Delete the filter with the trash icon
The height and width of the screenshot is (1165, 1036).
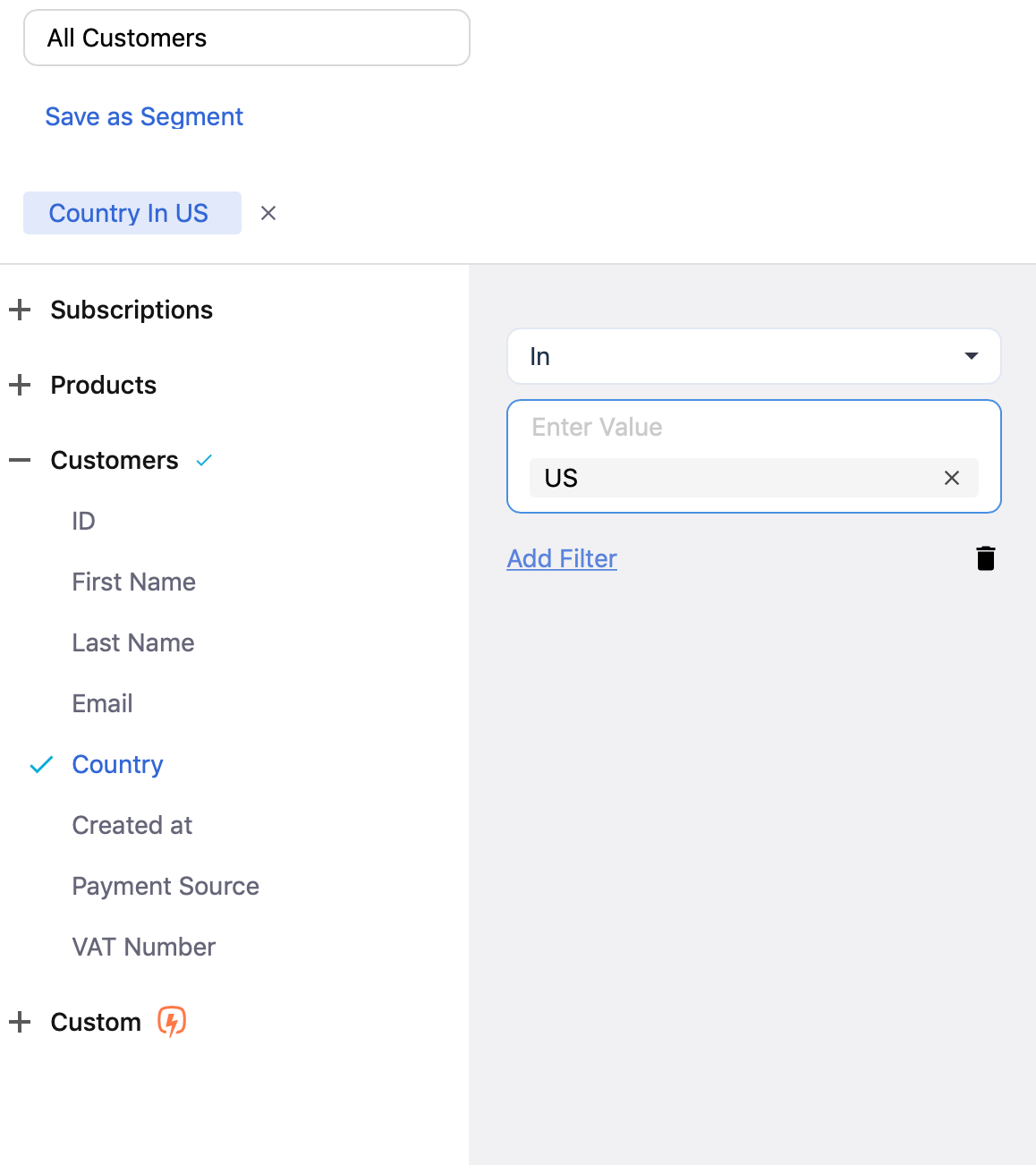click(985, 558)
